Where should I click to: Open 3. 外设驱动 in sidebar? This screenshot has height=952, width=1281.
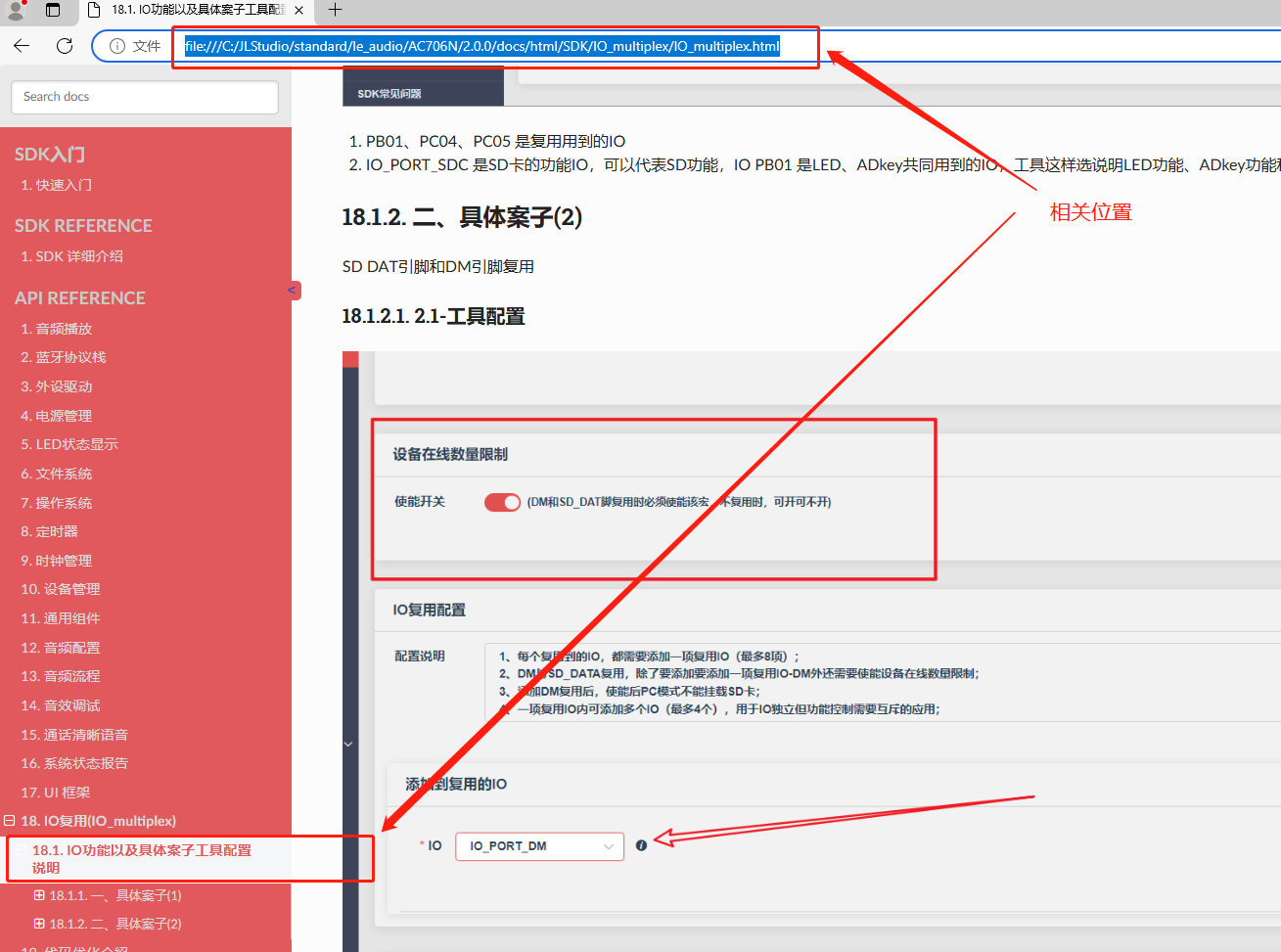point(56,386)
